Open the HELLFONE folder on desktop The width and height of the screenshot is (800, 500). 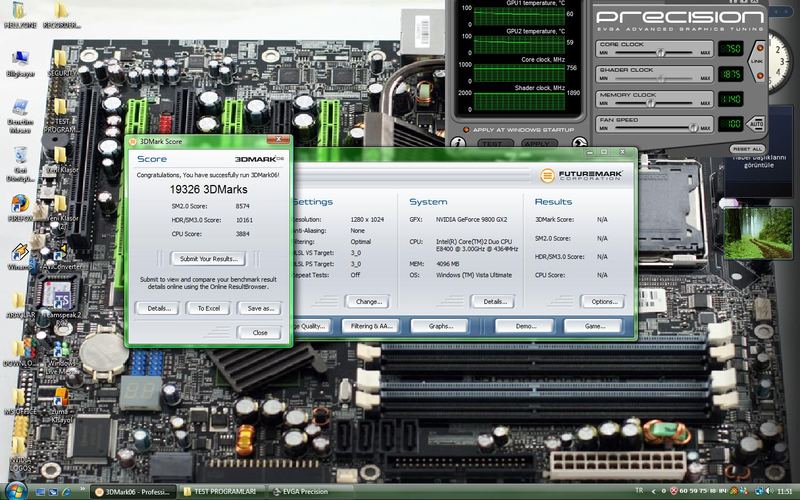click(19, 14)
